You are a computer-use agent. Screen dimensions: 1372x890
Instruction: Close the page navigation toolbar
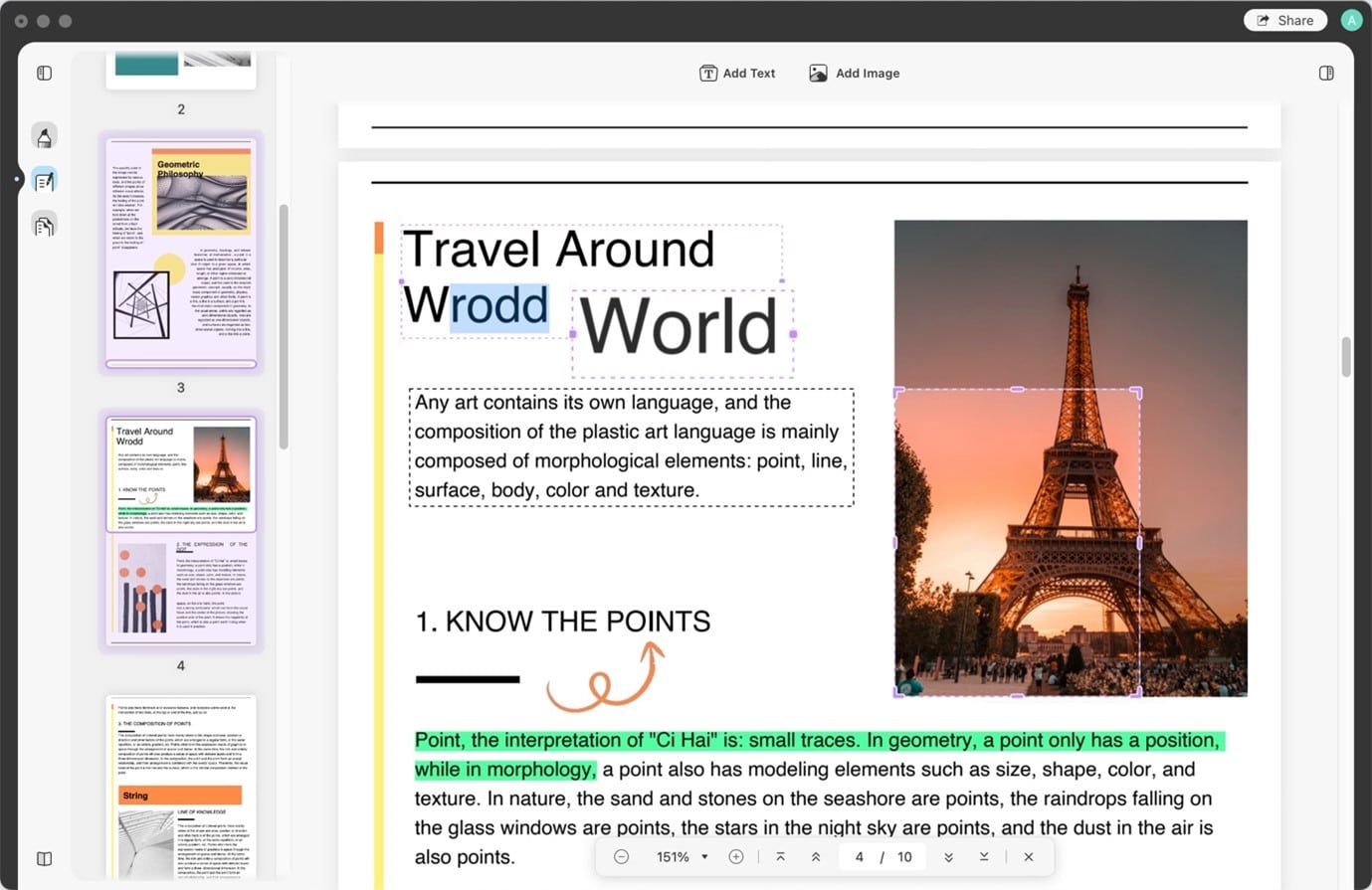1029,856
